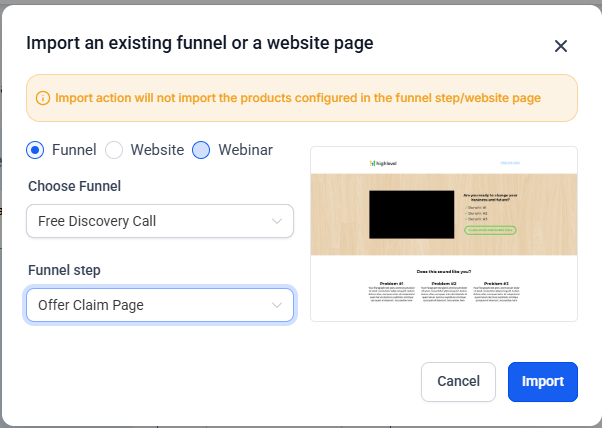
Task: Click the highlevel logo in the preview
Action: [382, 162]
